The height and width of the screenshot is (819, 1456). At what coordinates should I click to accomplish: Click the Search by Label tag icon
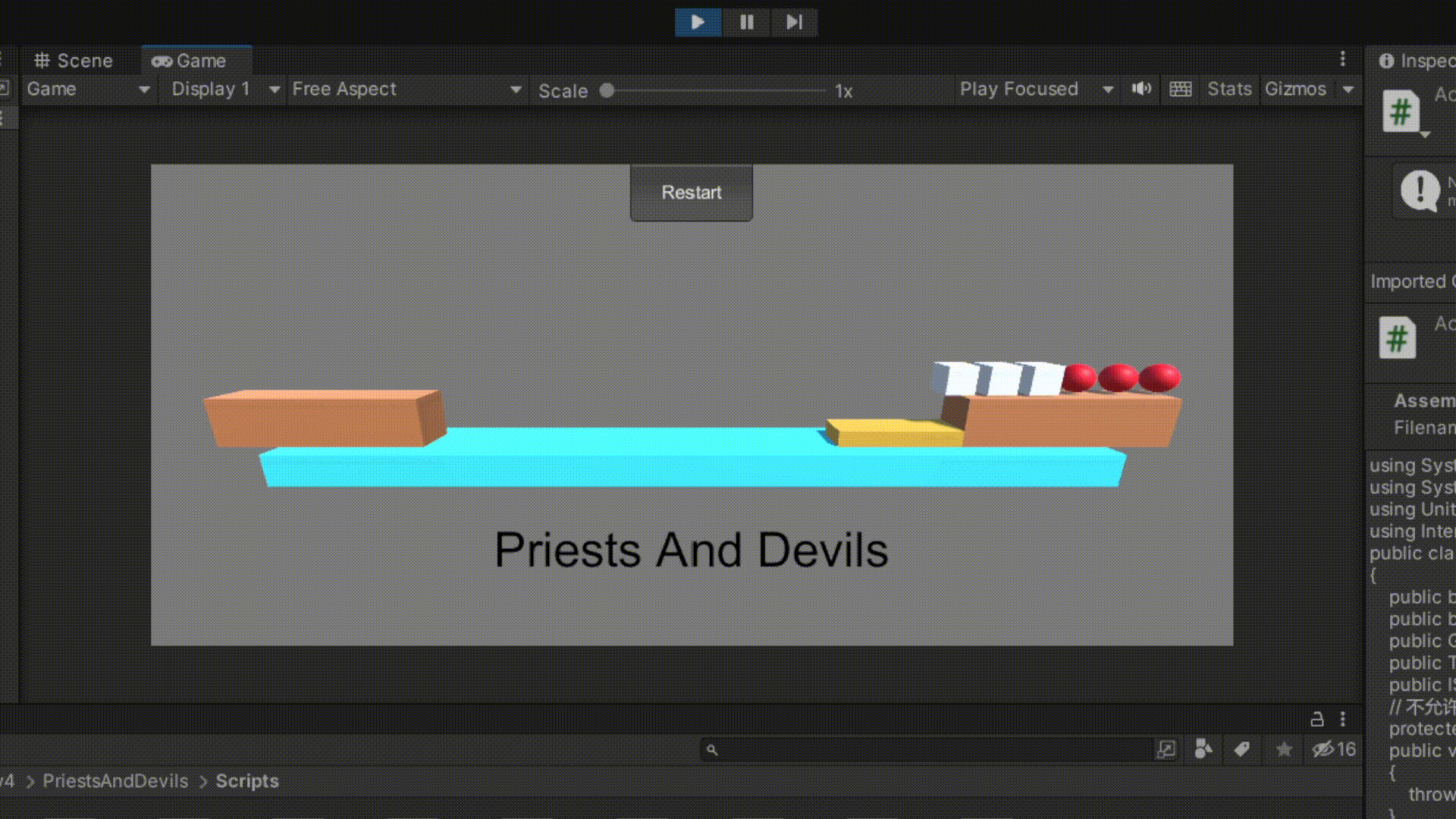coord(1241,749)
